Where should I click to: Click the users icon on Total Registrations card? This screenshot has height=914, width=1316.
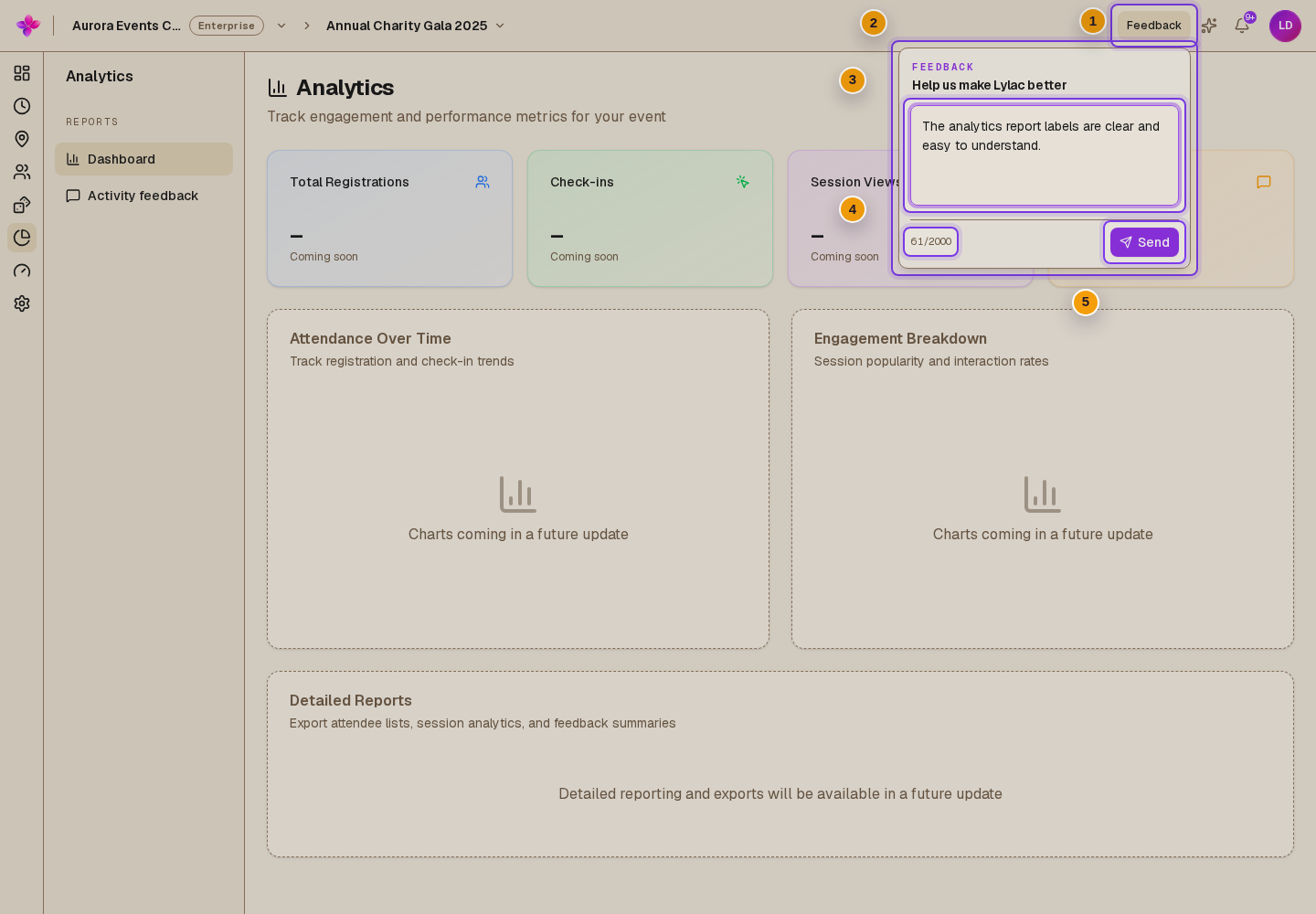tap(483, 182)
